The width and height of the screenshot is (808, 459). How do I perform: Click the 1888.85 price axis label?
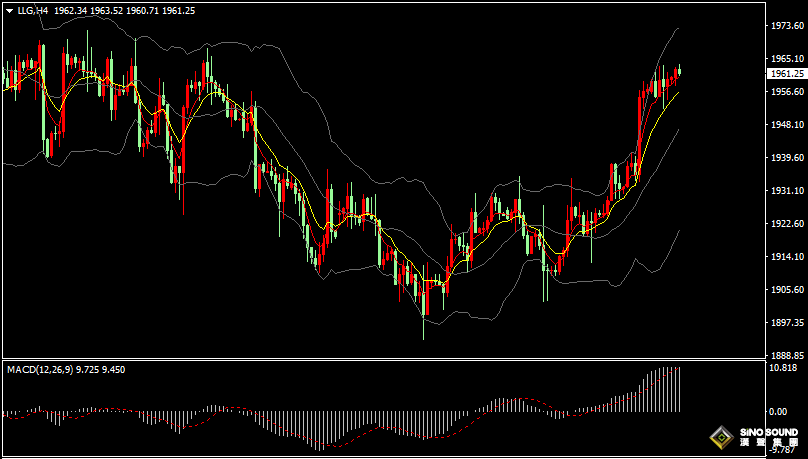[786, 355]
